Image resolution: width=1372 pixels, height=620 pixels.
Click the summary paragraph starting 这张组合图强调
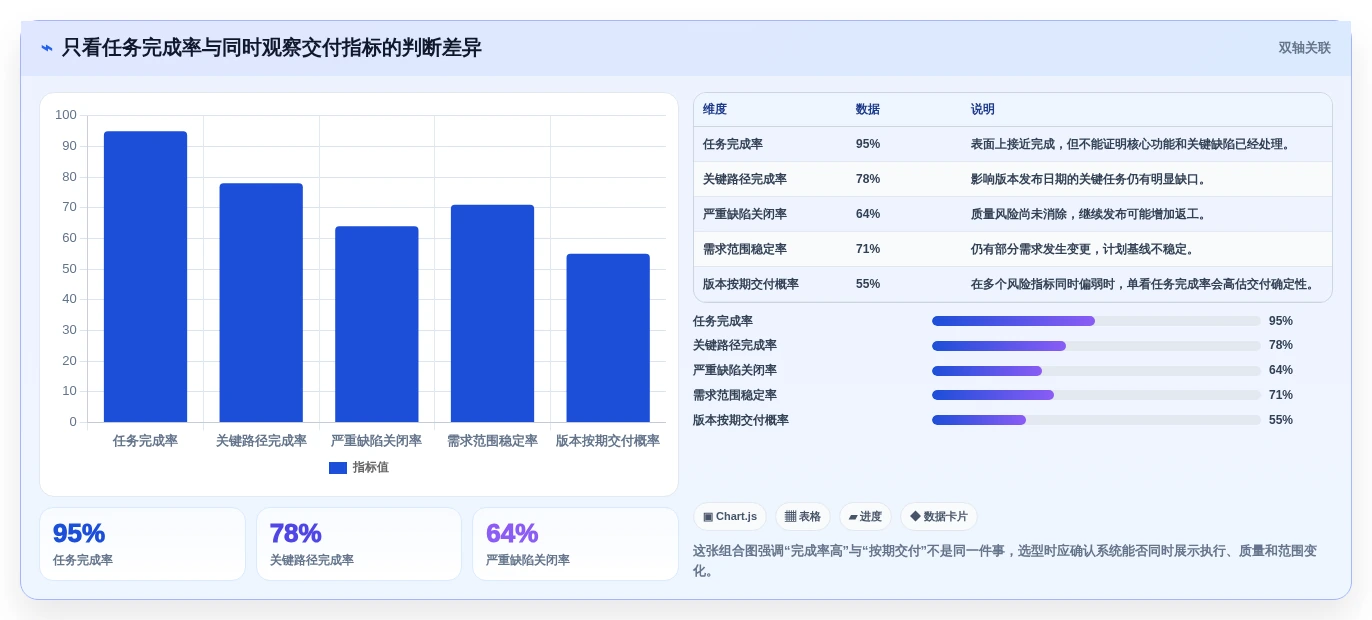1005,560
